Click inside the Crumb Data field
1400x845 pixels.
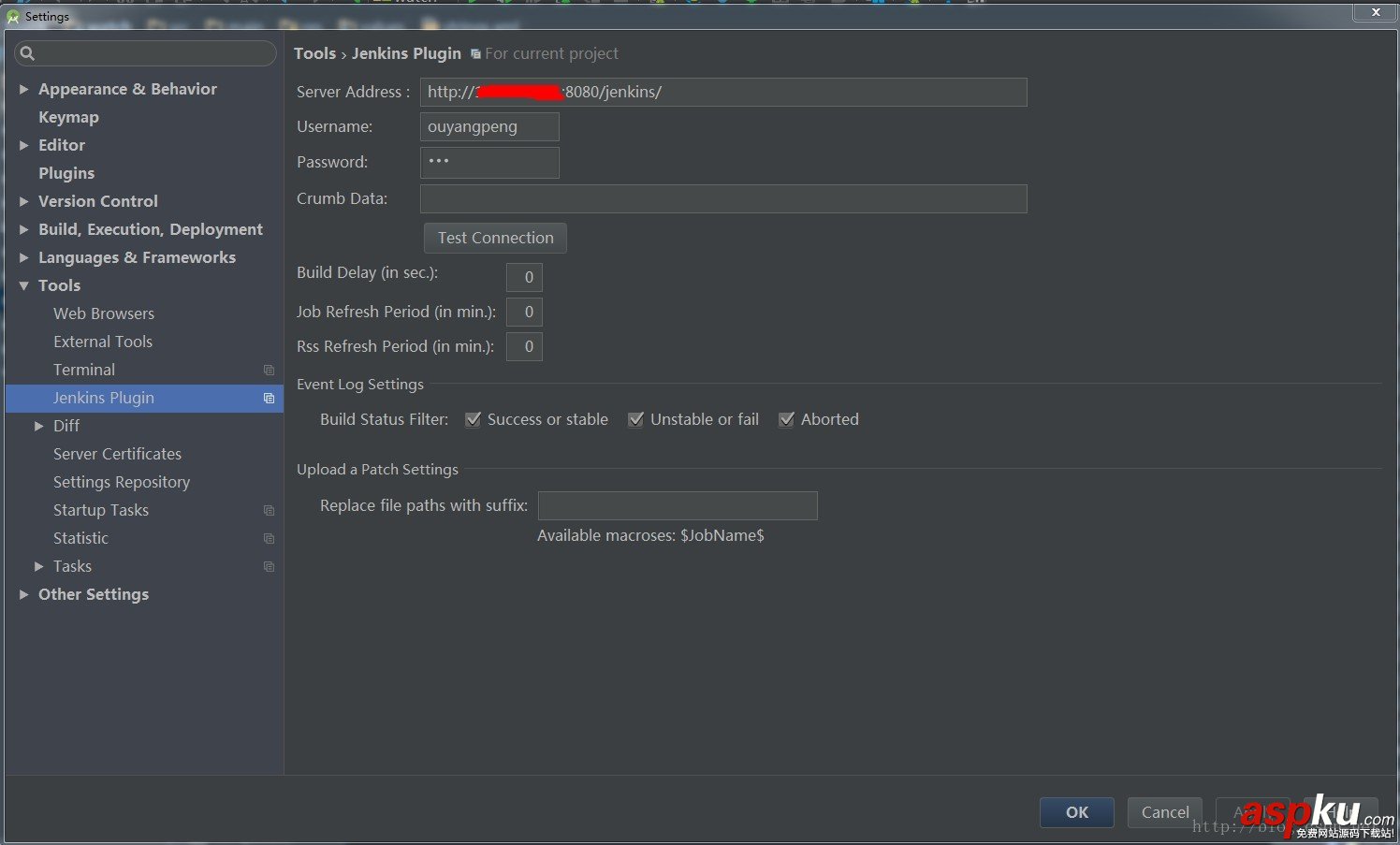722,198
